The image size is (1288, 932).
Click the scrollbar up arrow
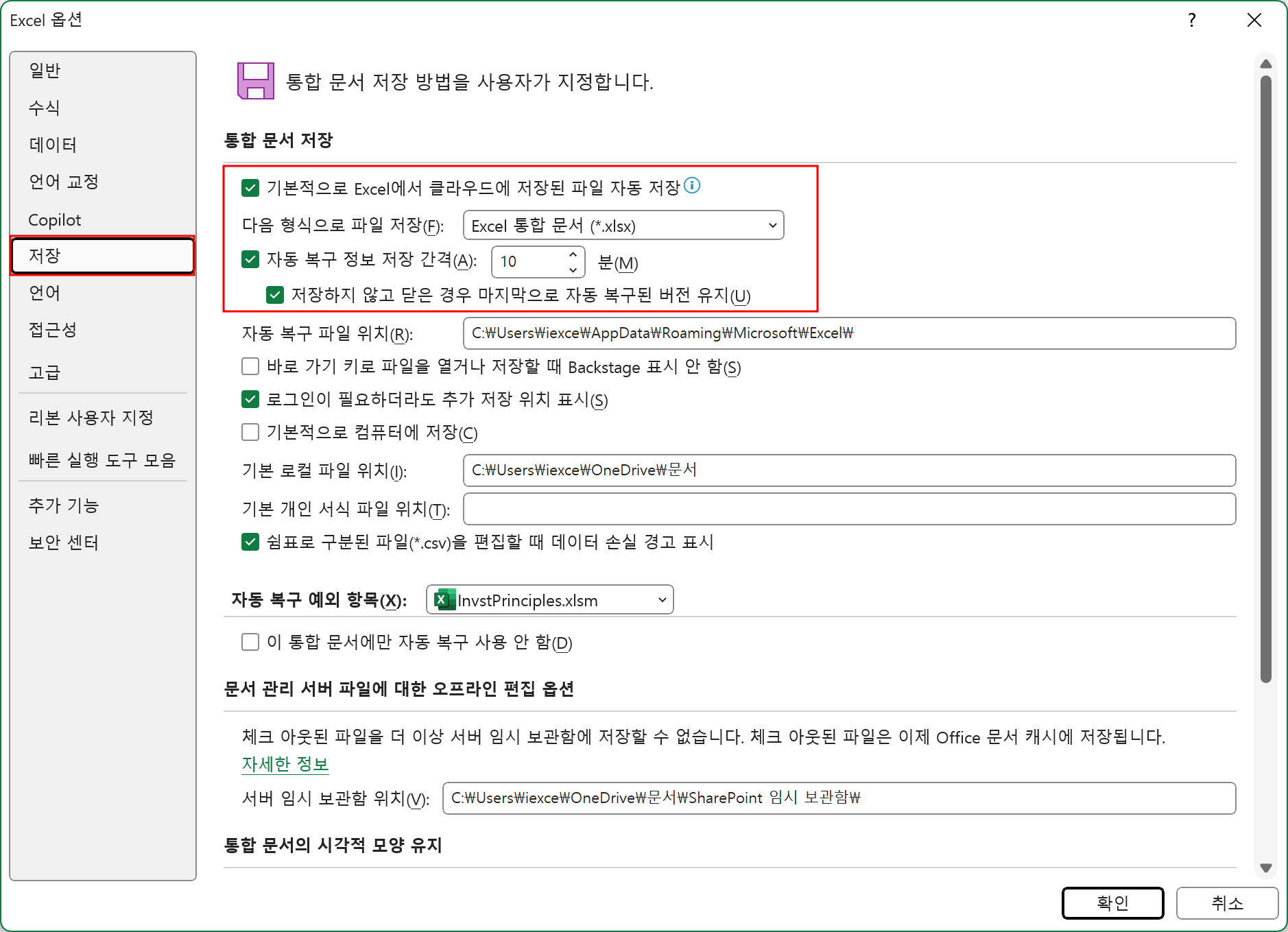1266,64
